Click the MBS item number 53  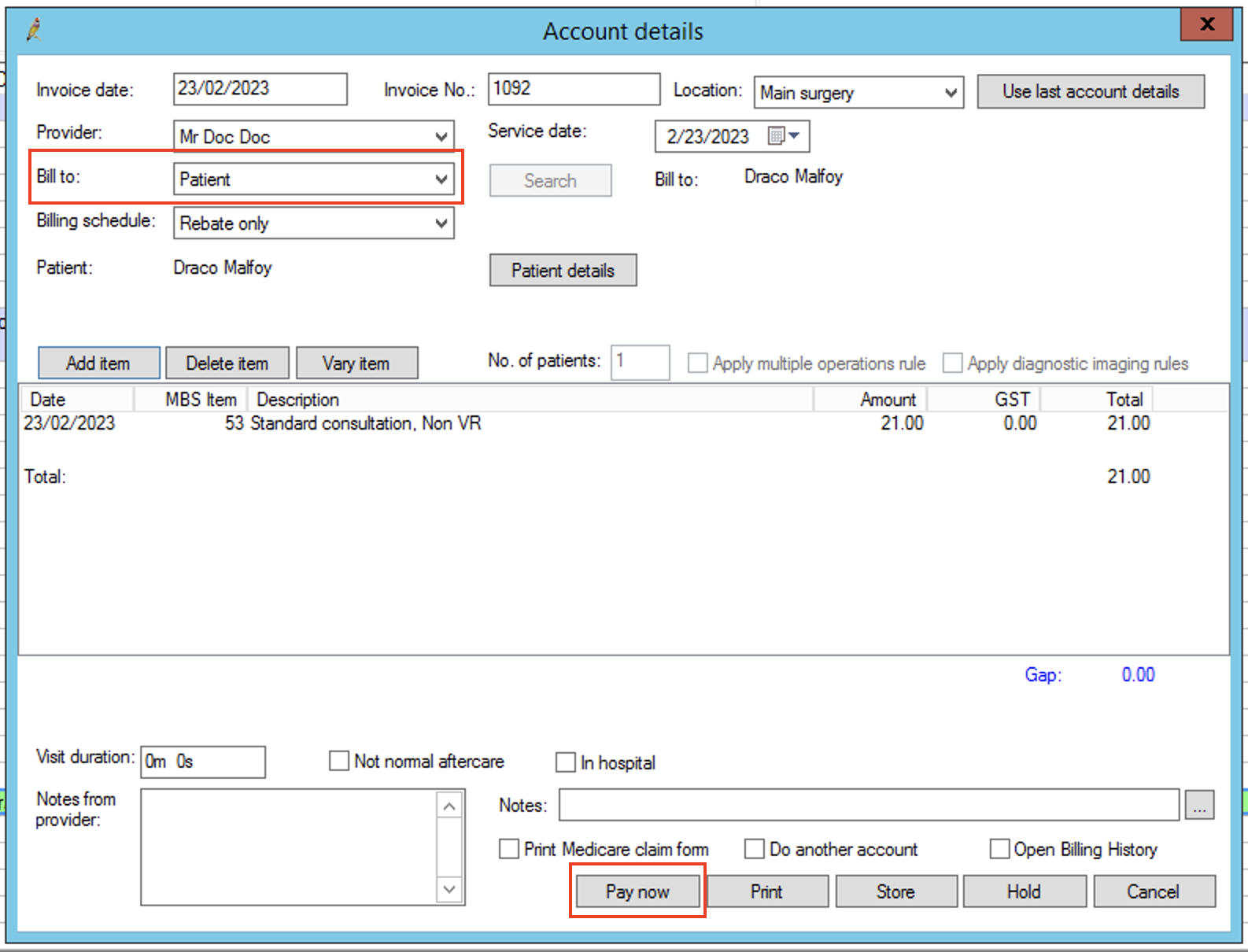click(x=234, y=423)
